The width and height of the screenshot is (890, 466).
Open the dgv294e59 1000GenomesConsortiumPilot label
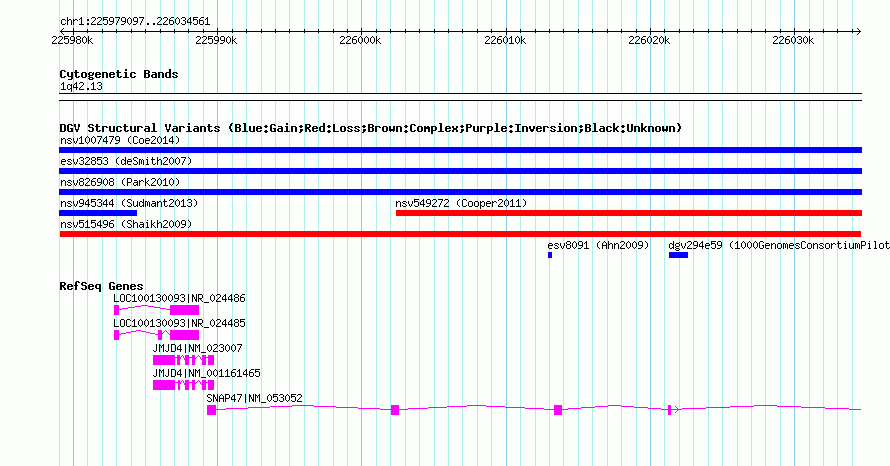[779, 245]
